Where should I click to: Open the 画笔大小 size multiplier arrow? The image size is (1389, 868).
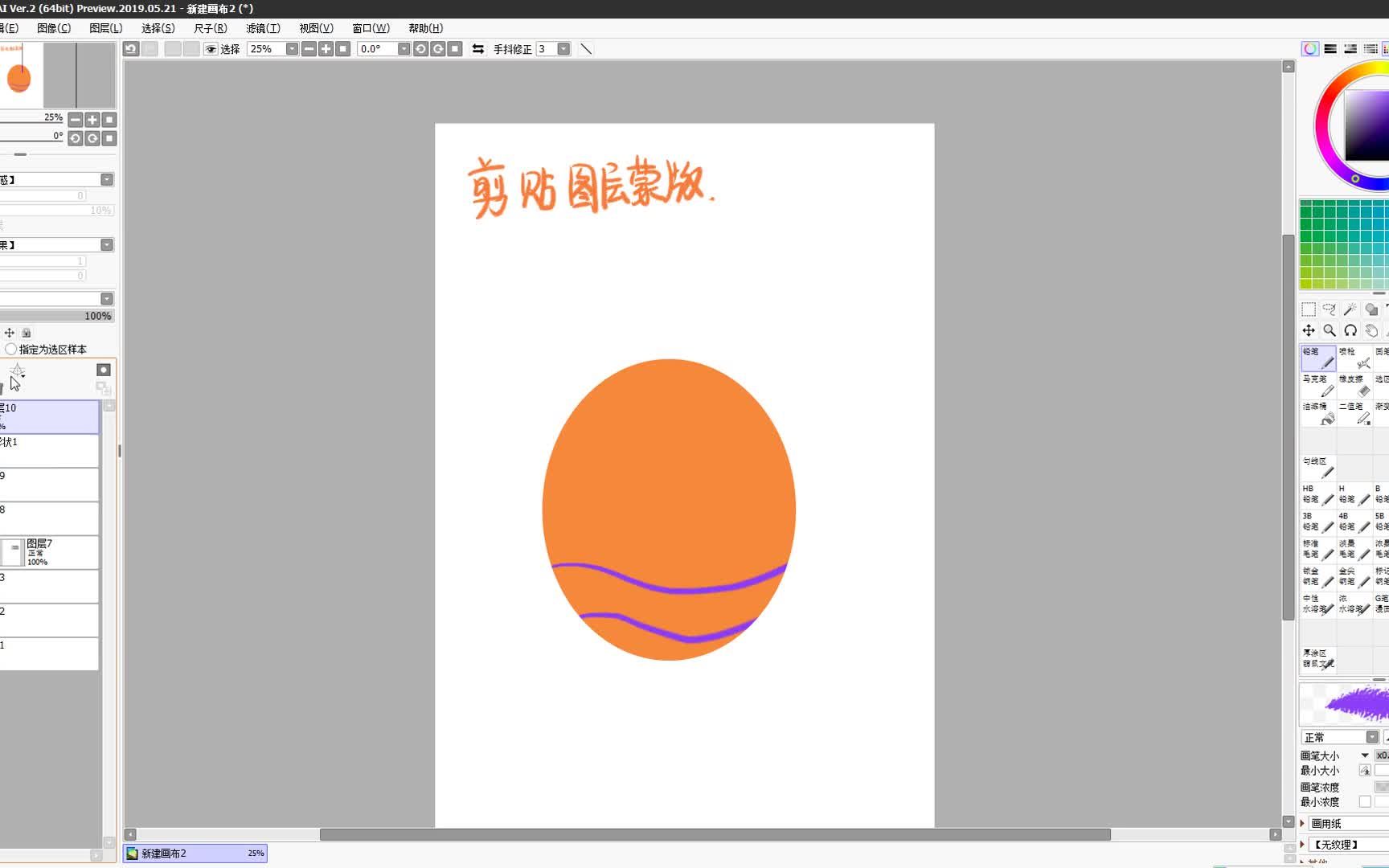1365,755
